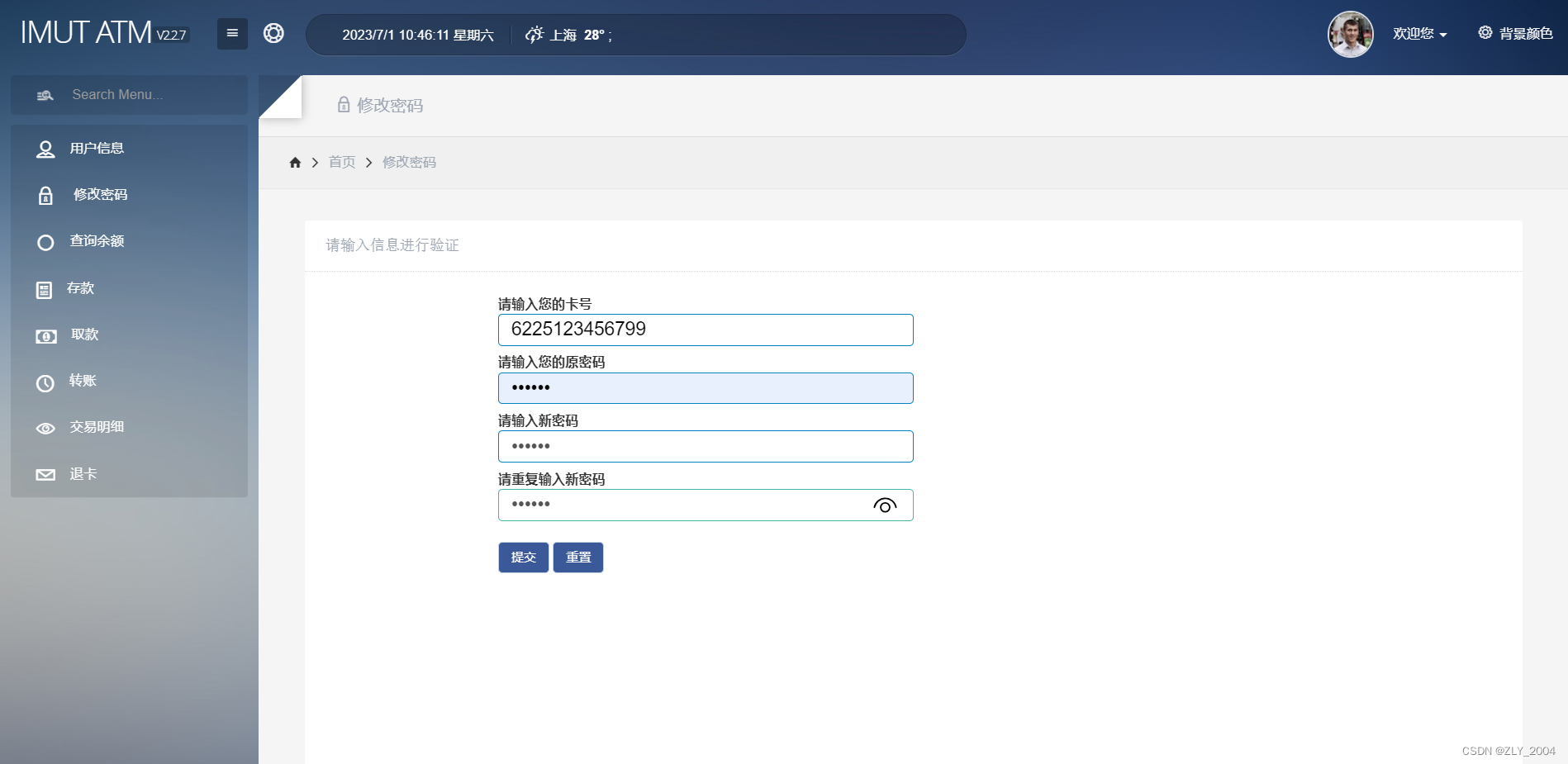Select the 存款 deposit icon
This screenshot has width=1568, height=764.
point(45,289)
